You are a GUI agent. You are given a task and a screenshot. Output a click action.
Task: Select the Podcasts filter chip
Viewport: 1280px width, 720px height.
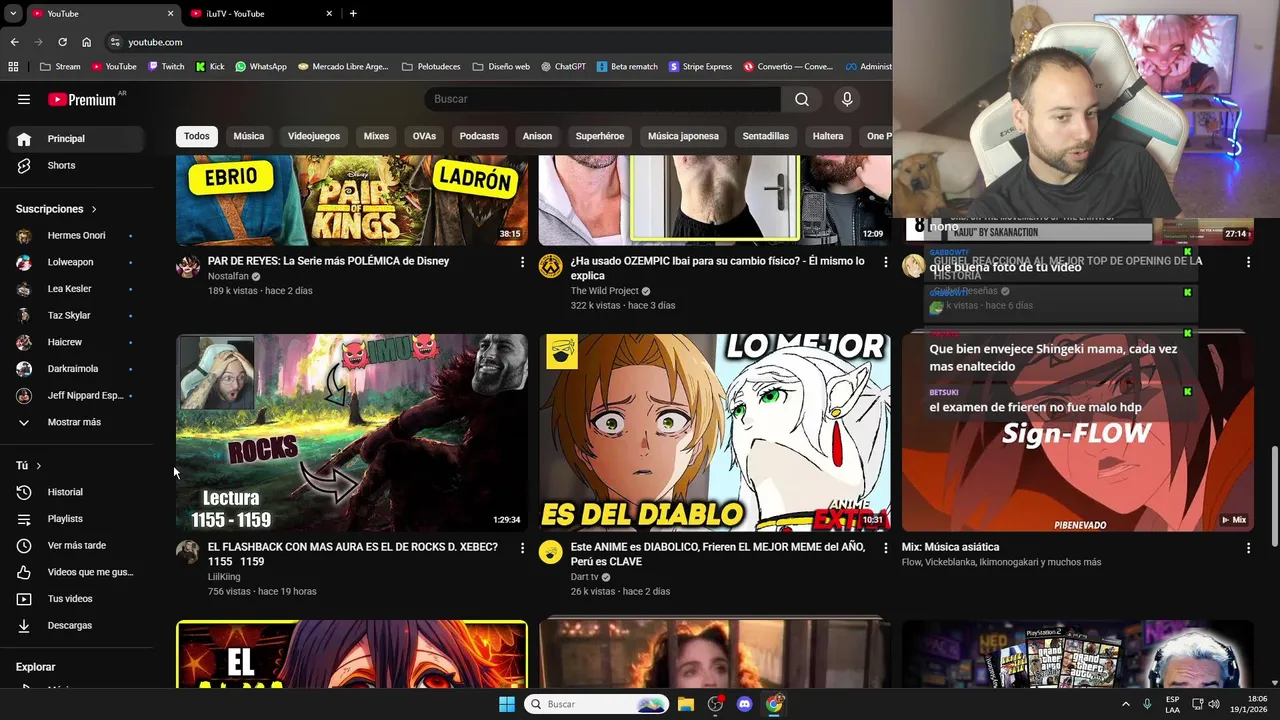coord(479,136)
